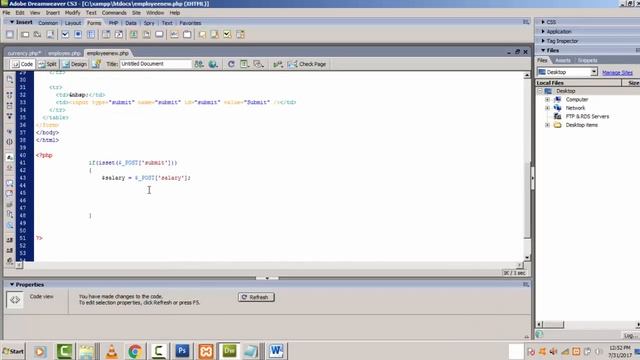Expand the Desktop Items tree node
The width and height of the screenshot is (640, 360).
point(547,125)
